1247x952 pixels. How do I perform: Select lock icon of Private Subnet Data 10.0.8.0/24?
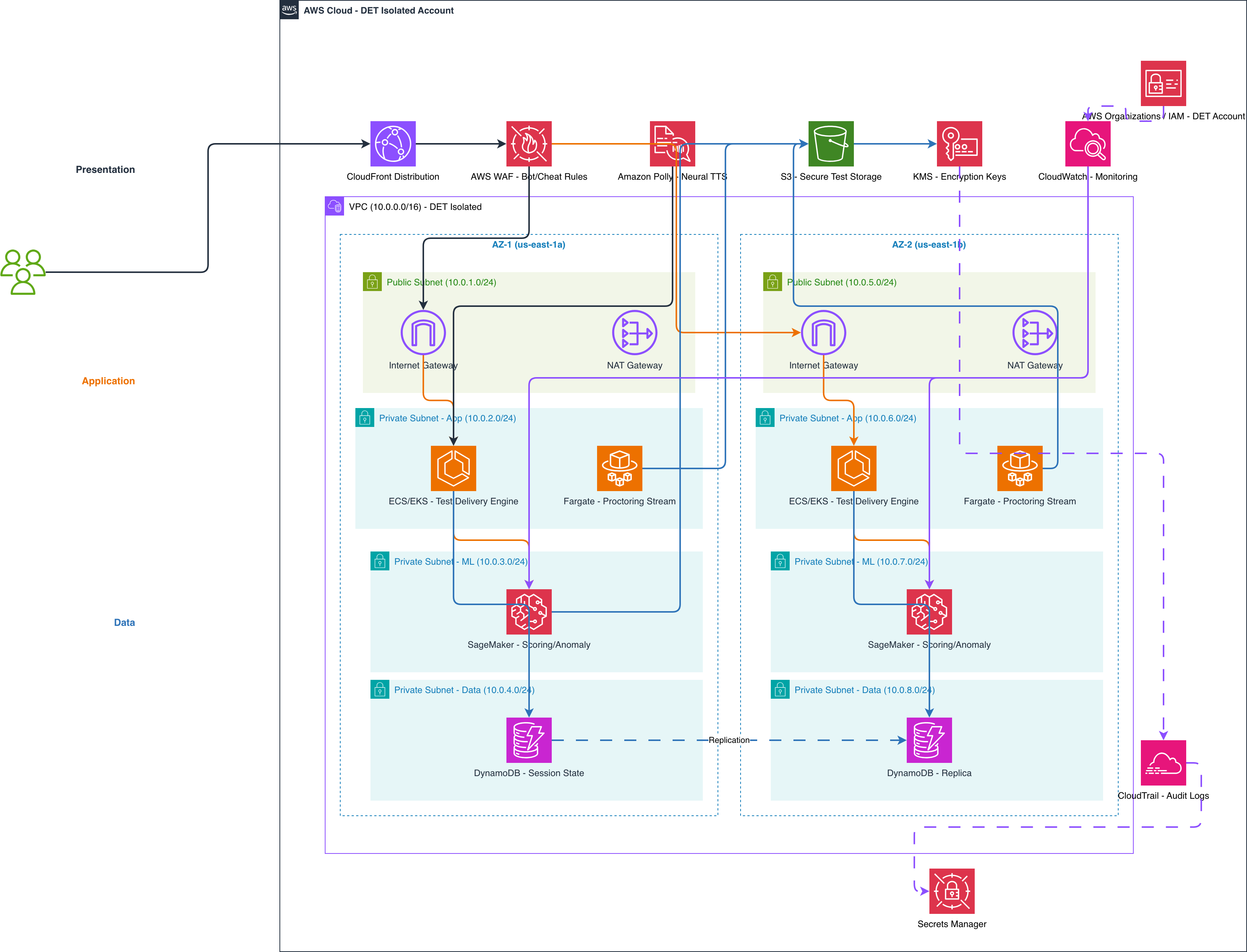click(780, 690)
